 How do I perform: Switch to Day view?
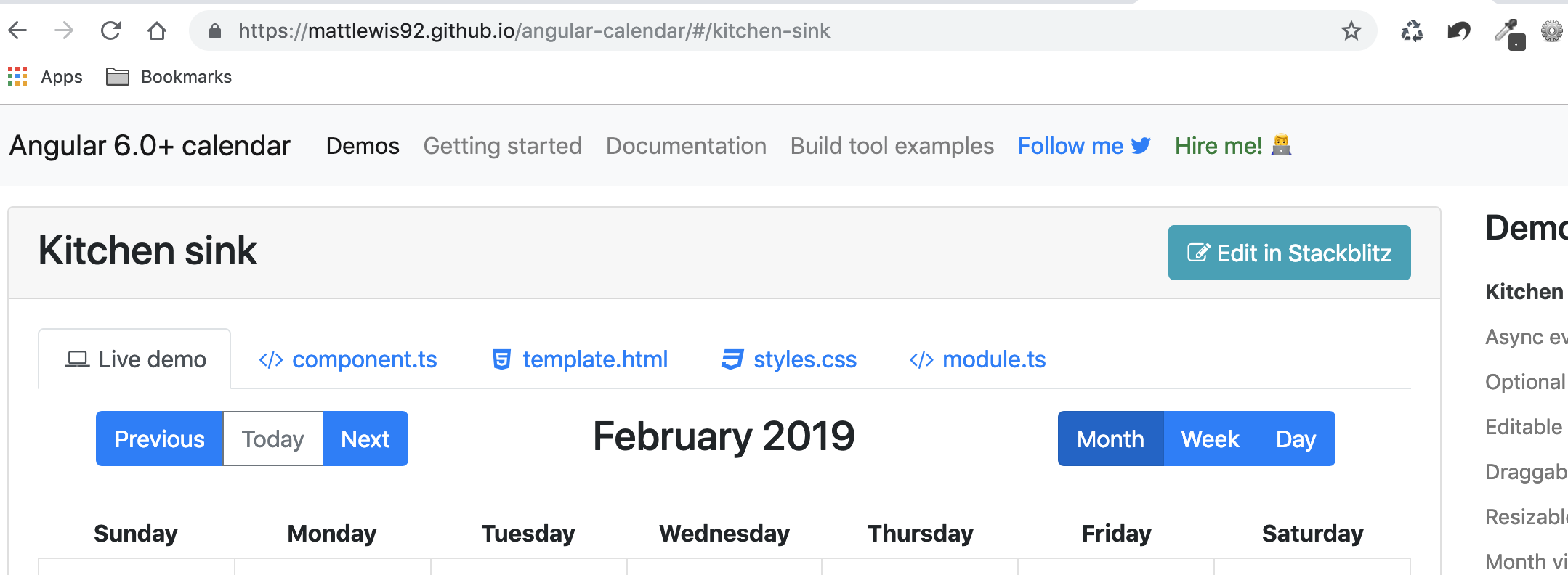pyautogui.click(x=1296, y=439)
